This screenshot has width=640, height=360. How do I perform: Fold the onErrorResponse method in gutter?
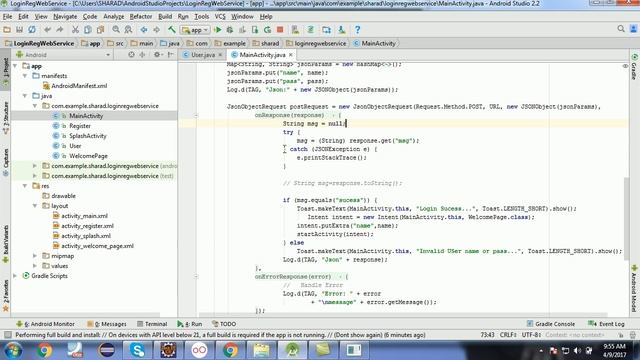(196, 277)
